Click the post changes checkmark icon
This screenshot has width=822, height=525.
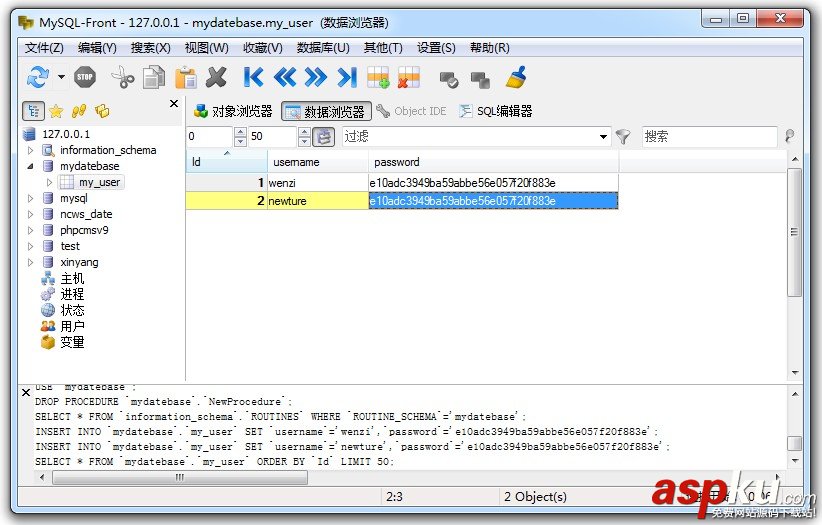(x=449, y=79)
